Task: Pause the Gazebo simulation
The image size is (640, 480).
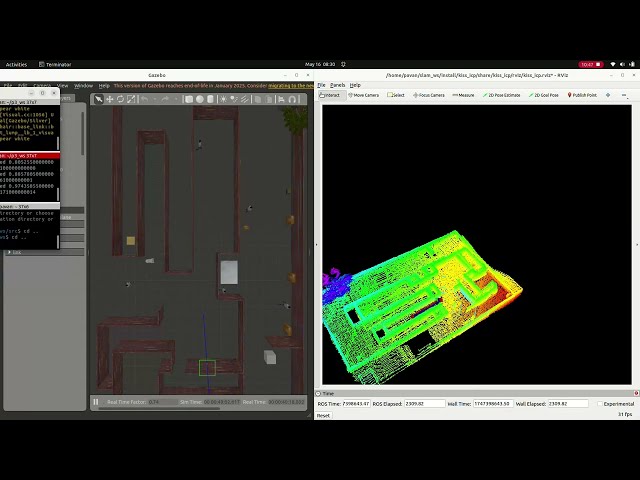Action: pos(96,402)
